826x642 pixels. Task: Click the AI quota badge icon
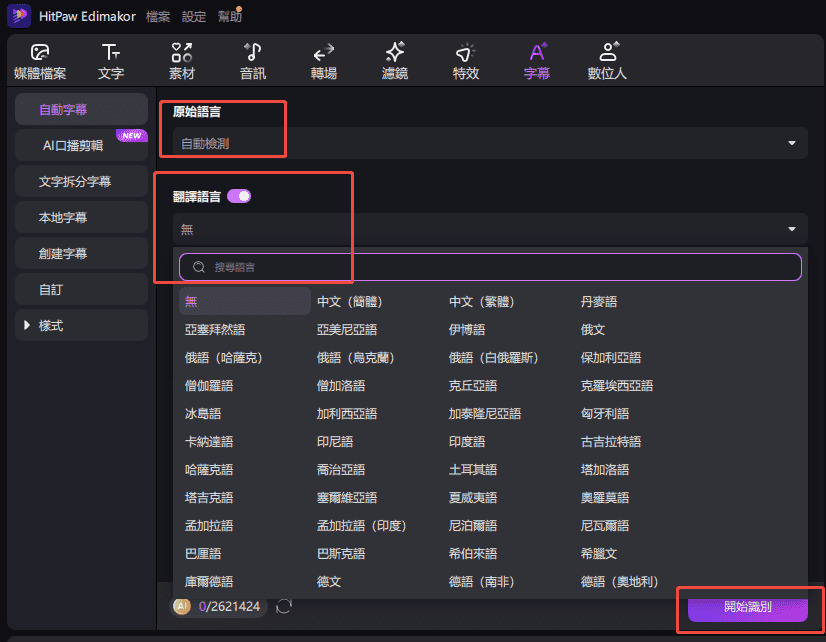(181, 606)
